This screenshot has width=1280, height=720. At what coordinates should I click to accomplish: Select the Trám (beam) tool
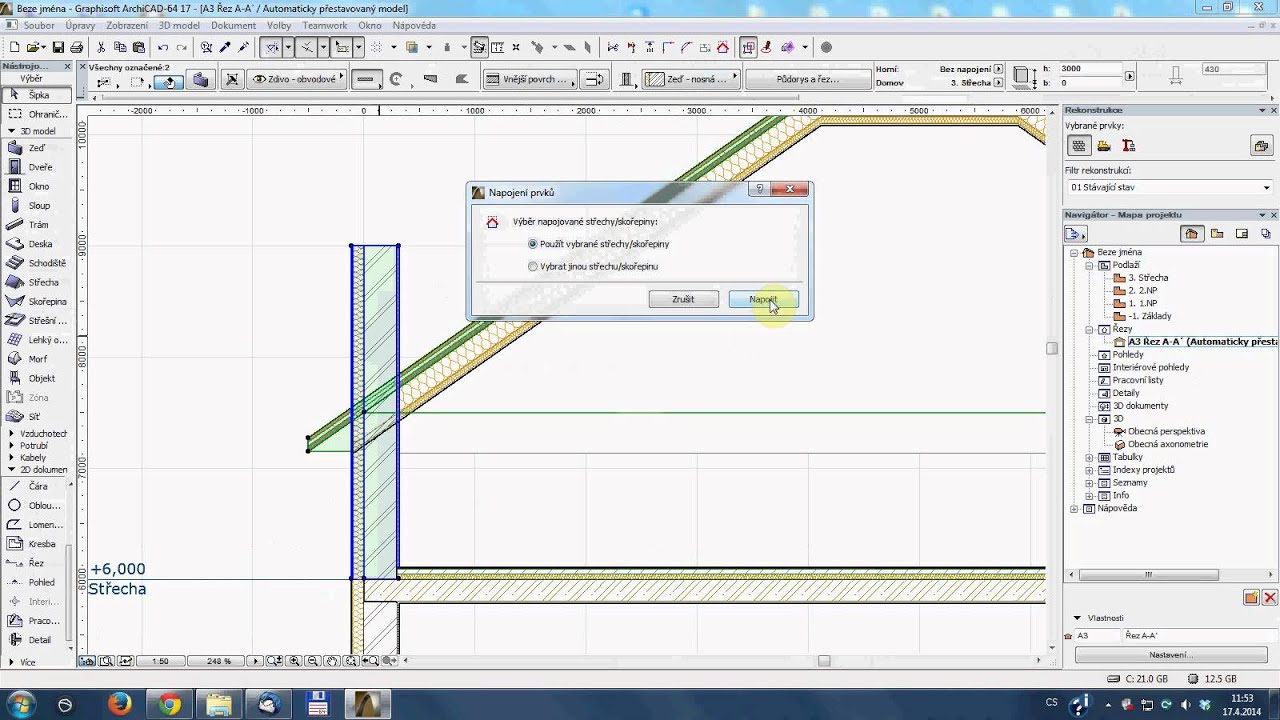tap(36, 225)
